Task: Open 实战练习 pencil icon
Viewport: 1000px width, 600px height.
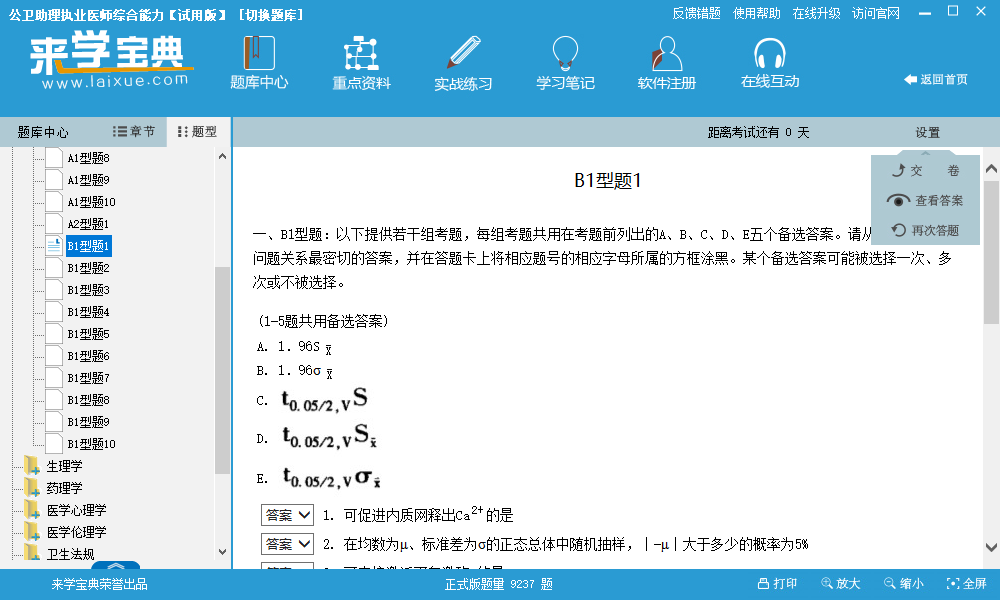Action: pos(463,52)
